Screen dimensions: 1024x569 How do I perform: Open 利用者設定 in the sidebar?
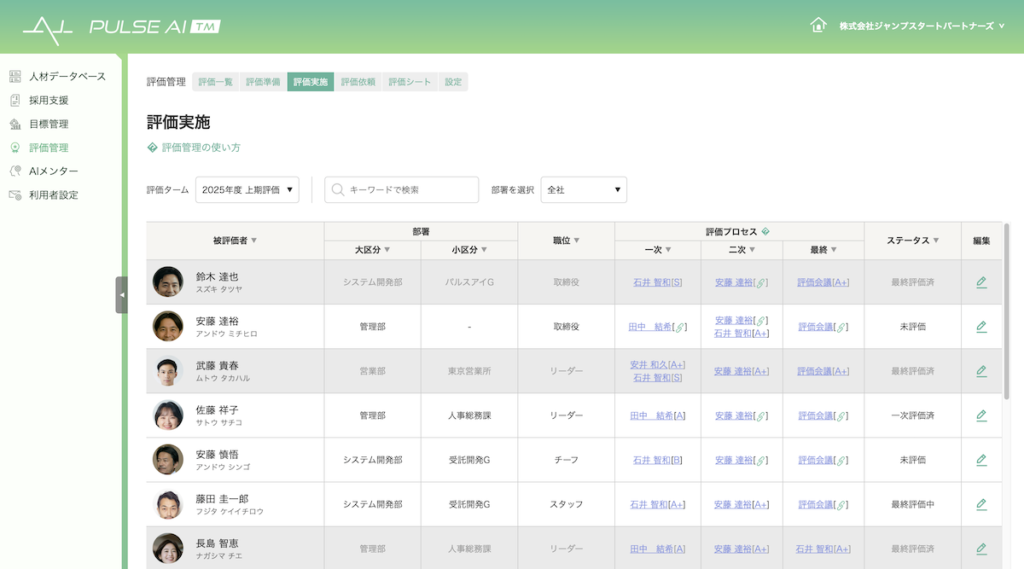(53, 195)
